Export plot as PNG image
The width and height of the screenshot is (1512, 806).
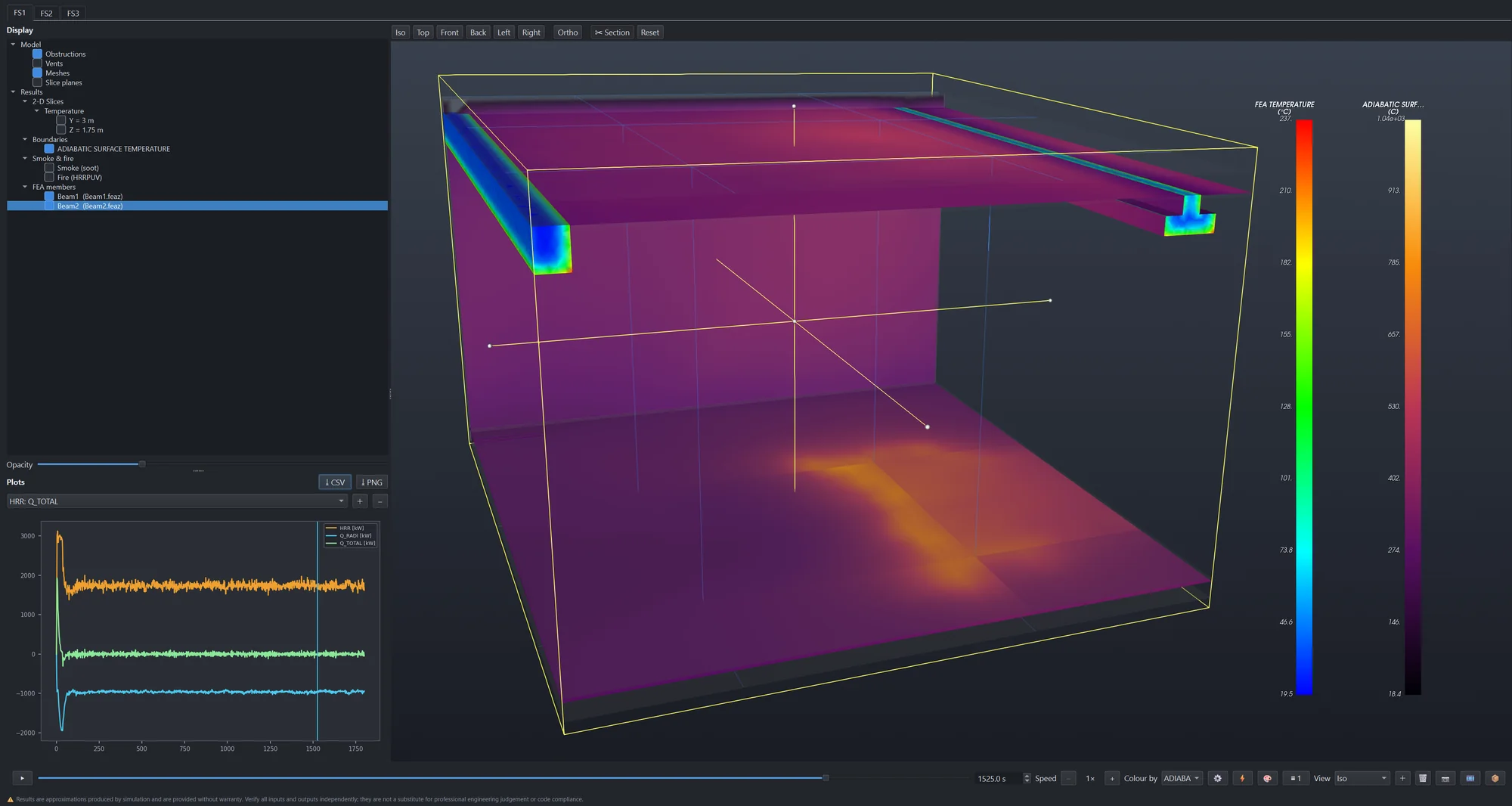coord(371,482)
